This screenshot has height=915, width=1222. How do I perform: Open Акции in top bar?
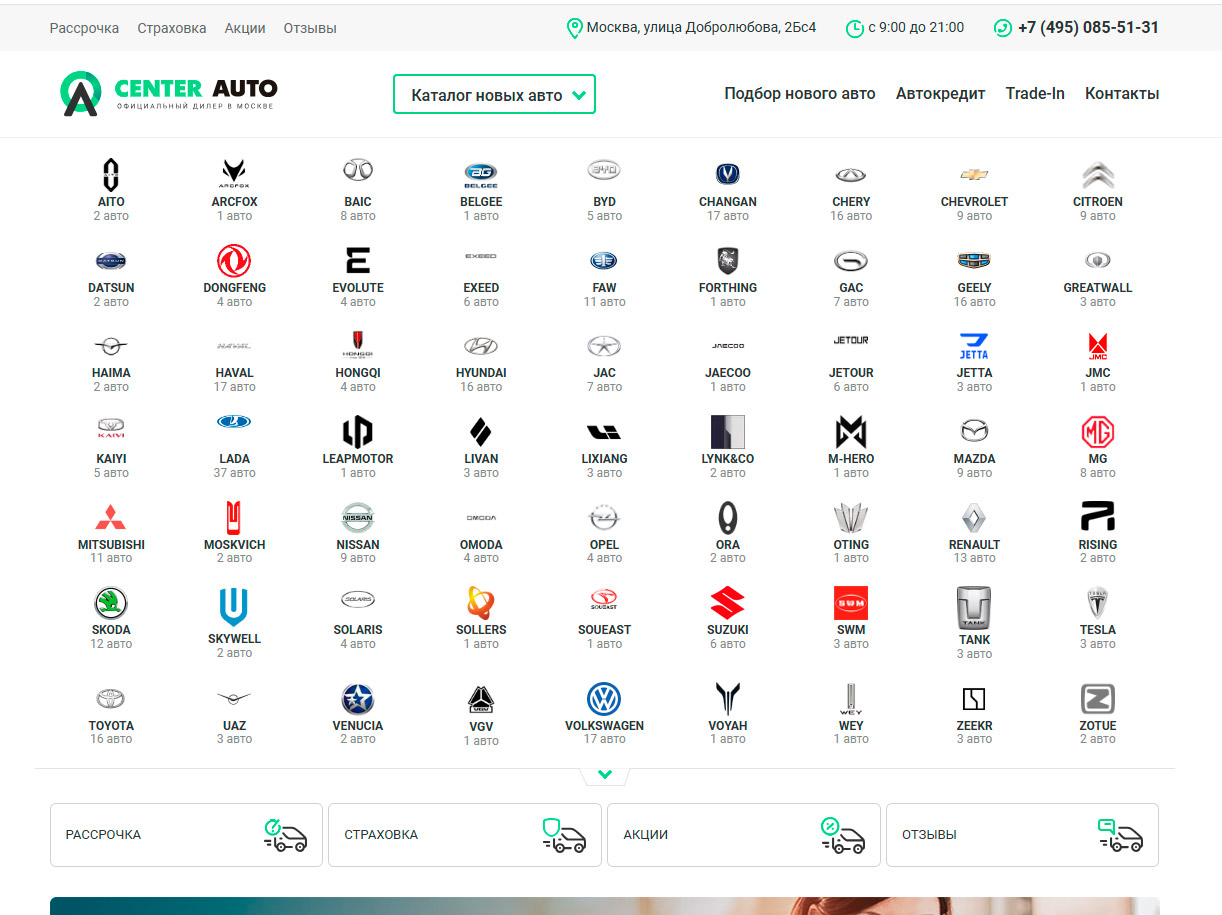coord(245,28)
